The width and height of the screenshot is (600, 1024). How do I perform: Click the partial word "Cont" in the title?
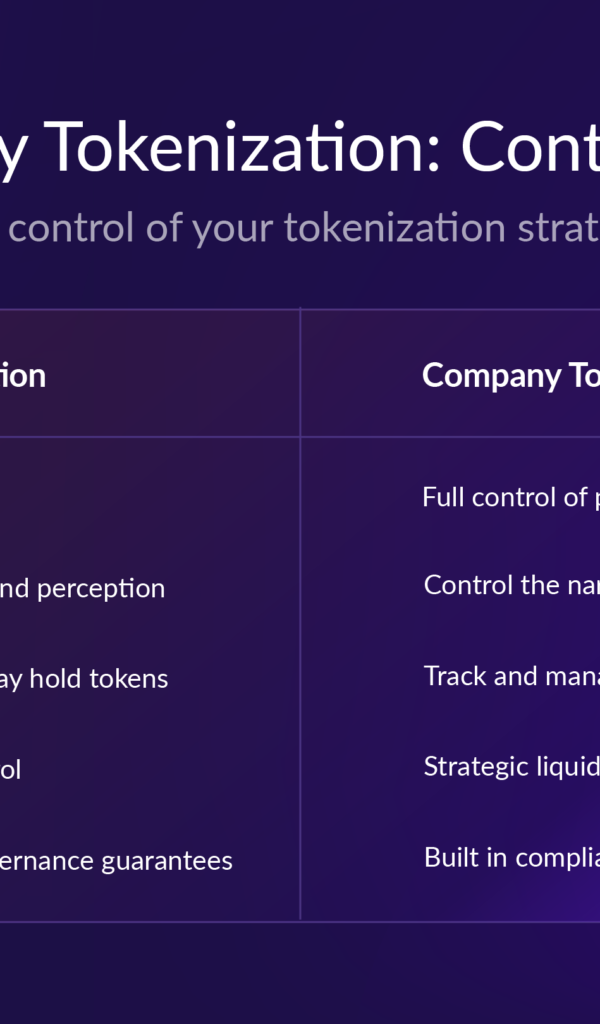[530, 148]
